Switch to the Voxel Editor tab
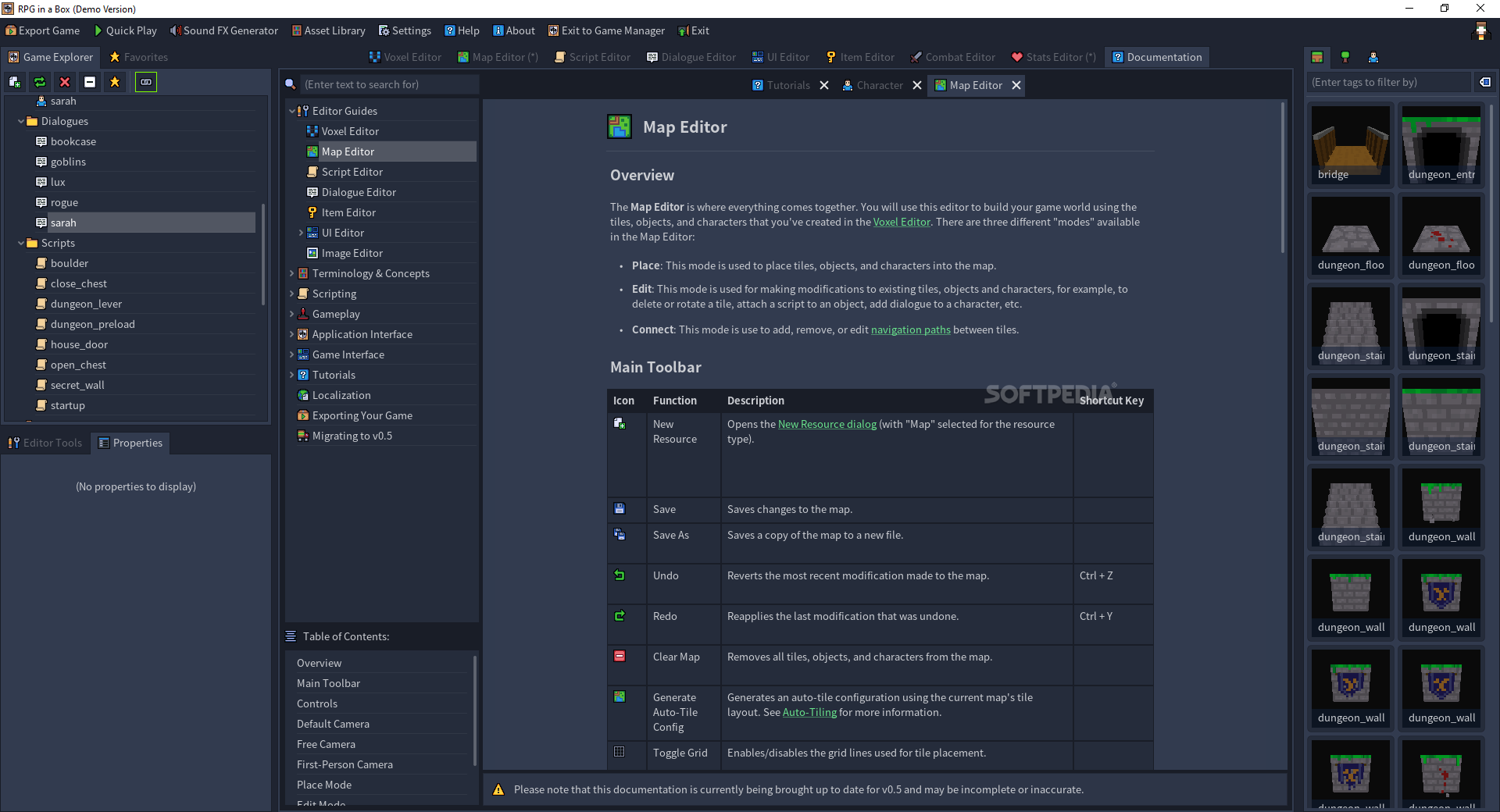This screenshot has width=1500, height=812. [x=405, y=57]
